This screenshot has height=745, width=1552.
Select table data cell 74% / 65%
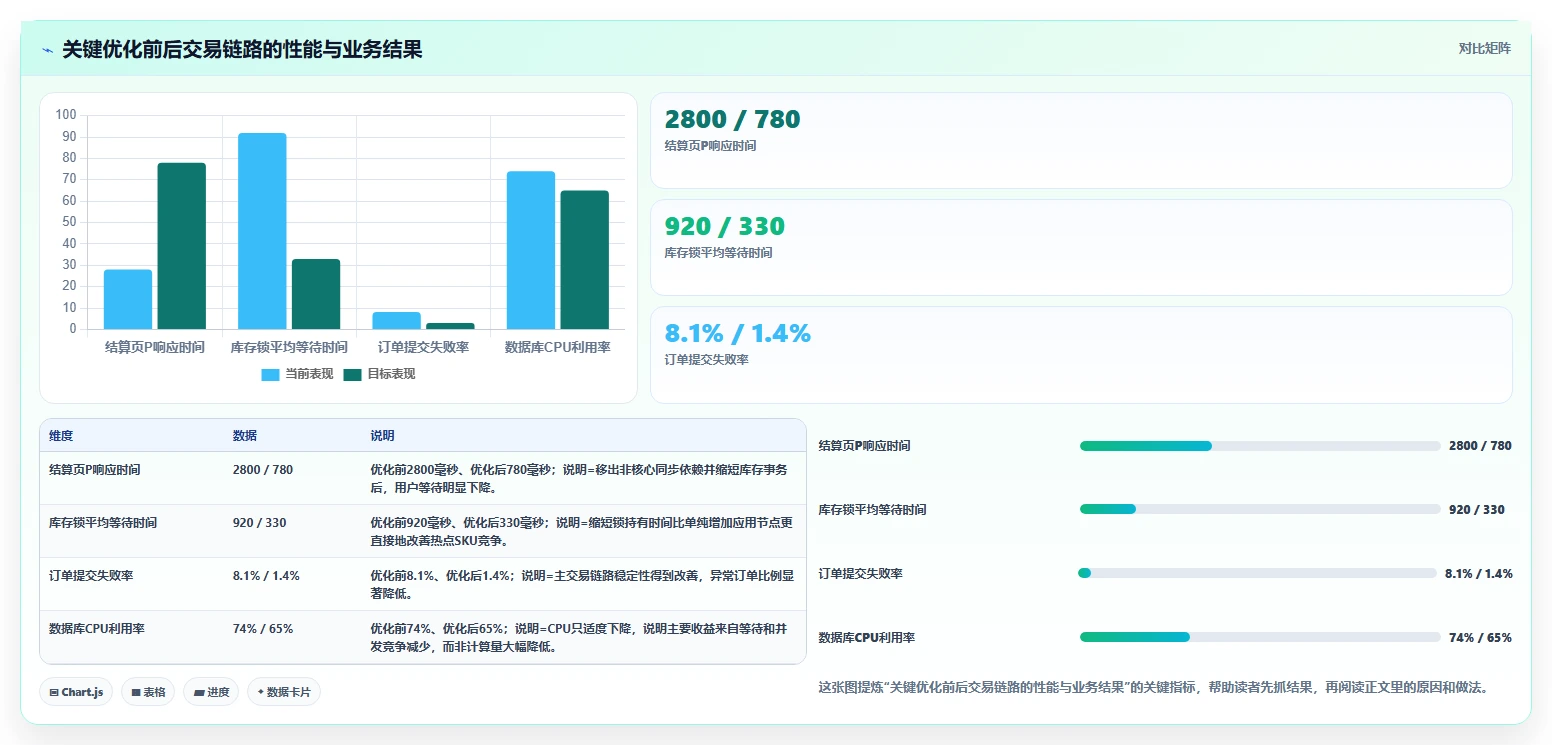(263, 628)
